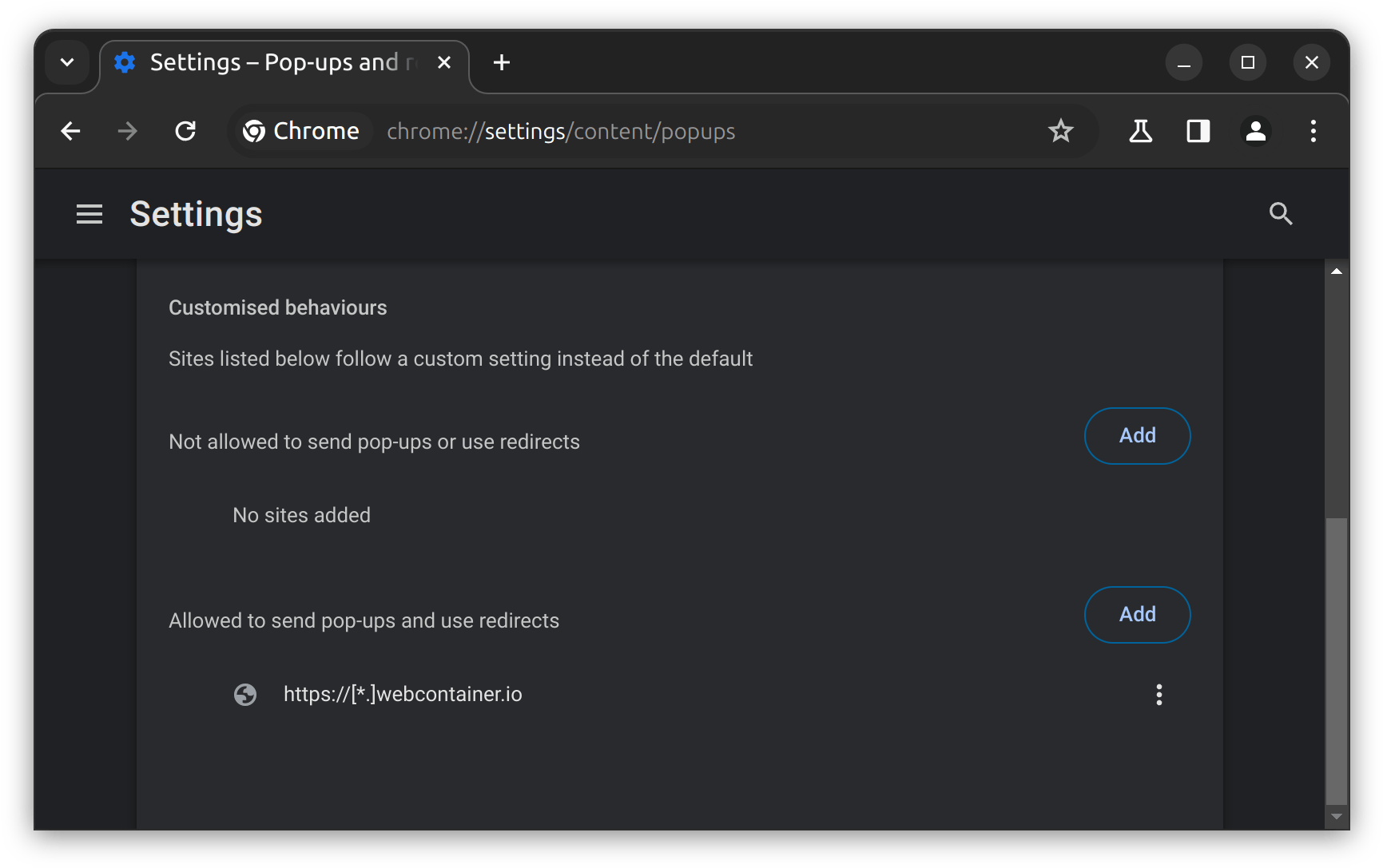Viewport: 1383px width, 868px height.
Task: Open a new tab with plus button
Action: coord(501,62)
